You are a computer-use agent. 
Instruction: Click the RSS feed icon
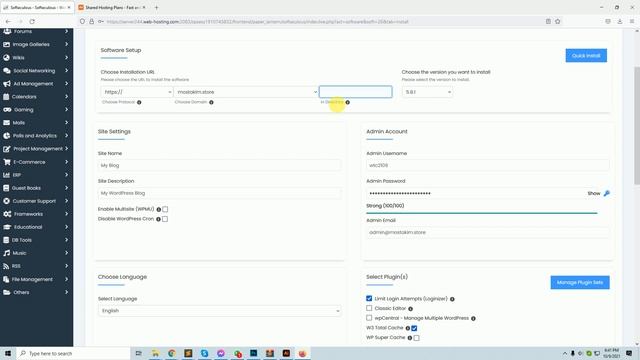[6, 266]
